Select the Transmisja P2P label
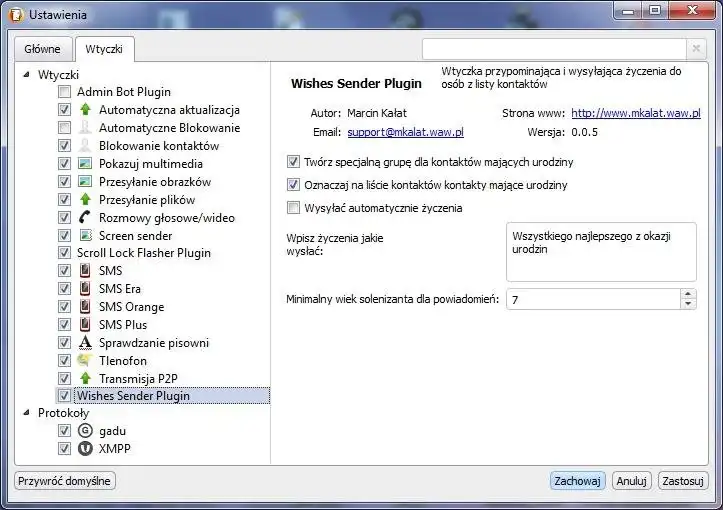Image resolution: width=723 pixels, height=510 pixels. point(138,379)
